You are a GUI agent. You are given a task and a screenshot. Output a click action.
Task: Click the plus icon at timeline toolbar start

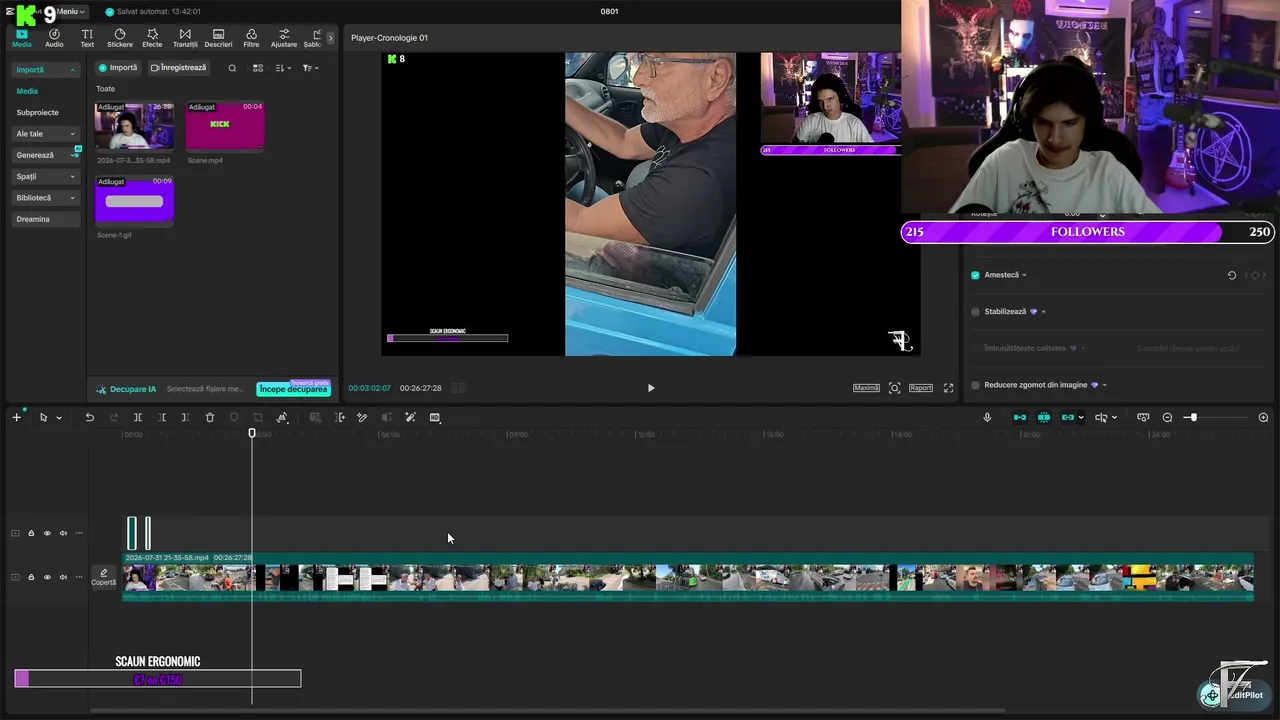tap(16, 417)
